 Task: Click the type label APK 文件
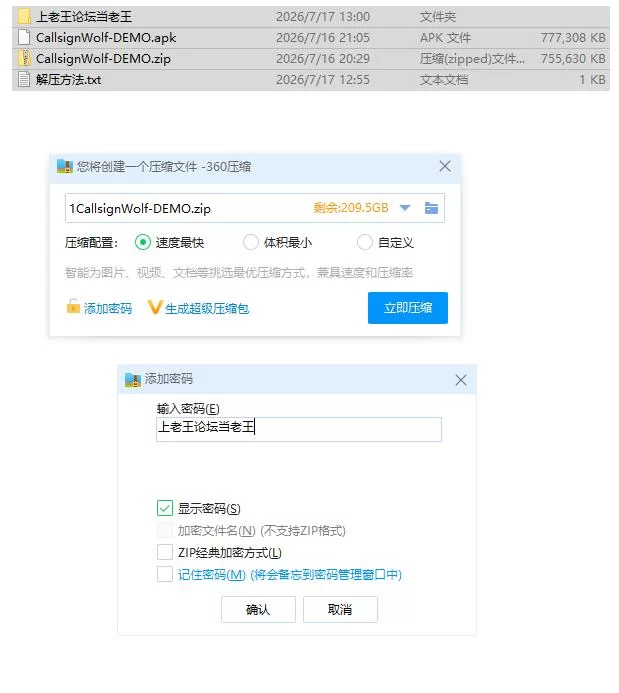445,38
